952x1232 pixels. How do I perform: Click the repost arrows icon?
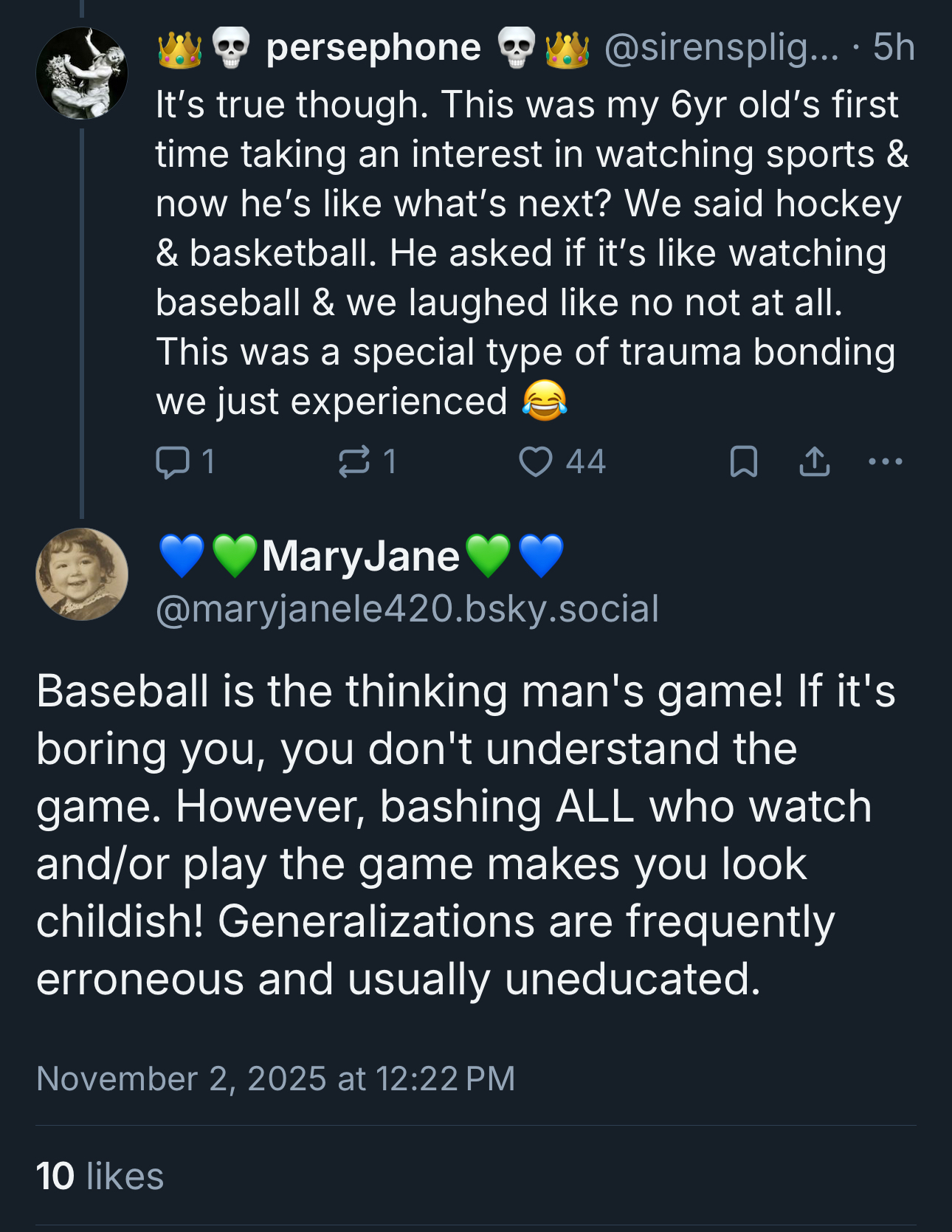[354, 462]
